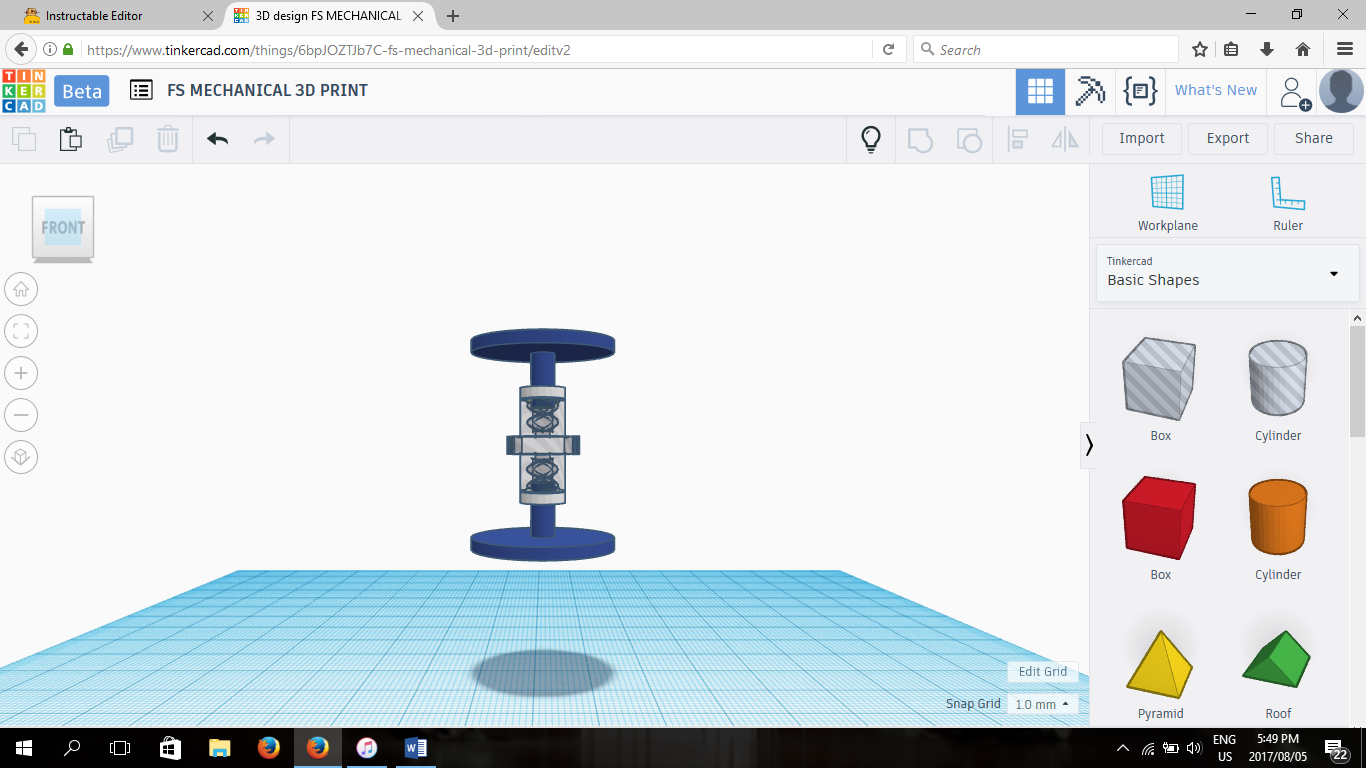Click the Group shapes icon
The width and height of the screenshot is (1366, 768).
pos(920,139)
